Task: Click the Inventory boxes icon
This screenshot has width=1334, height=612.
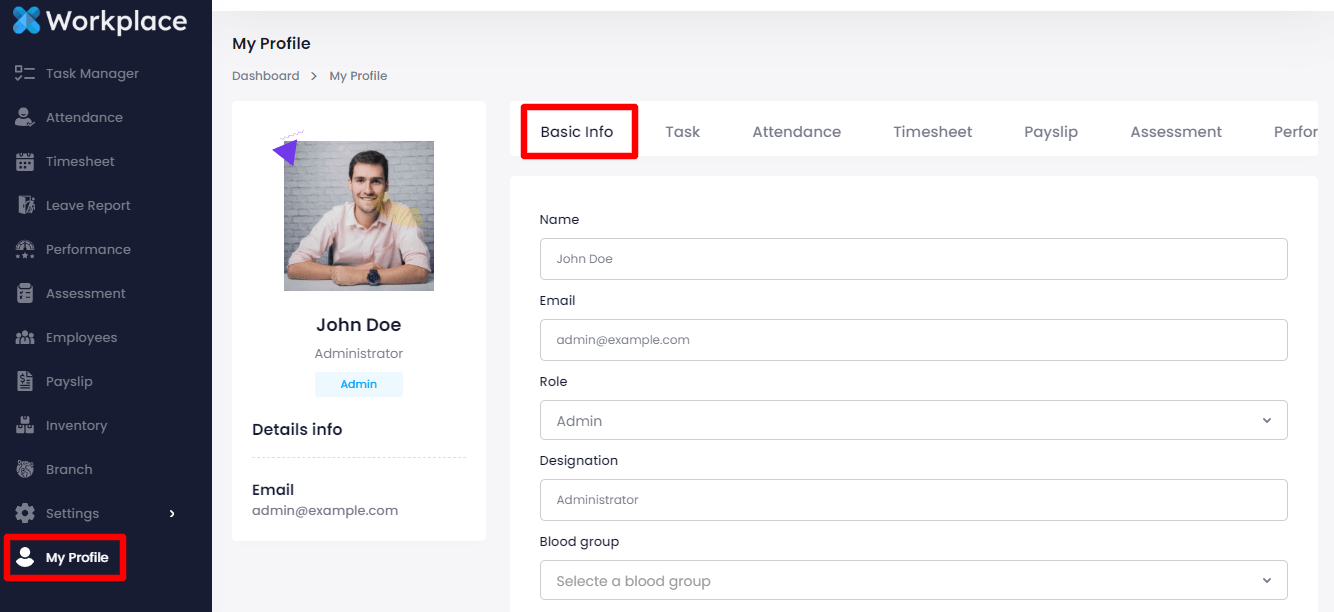Action: 25,425
